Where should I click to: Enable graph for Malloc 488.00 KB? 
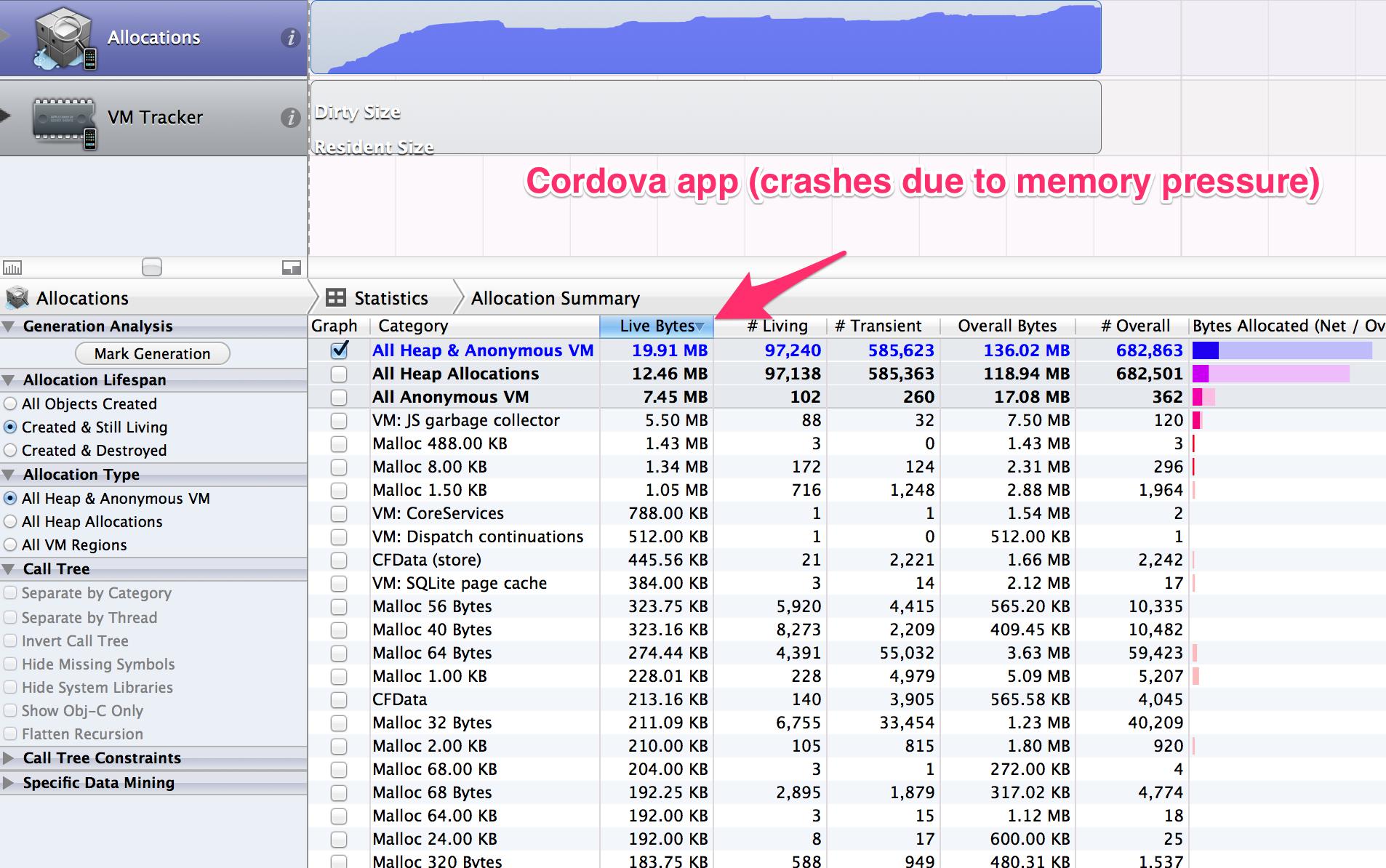[339, 443]
